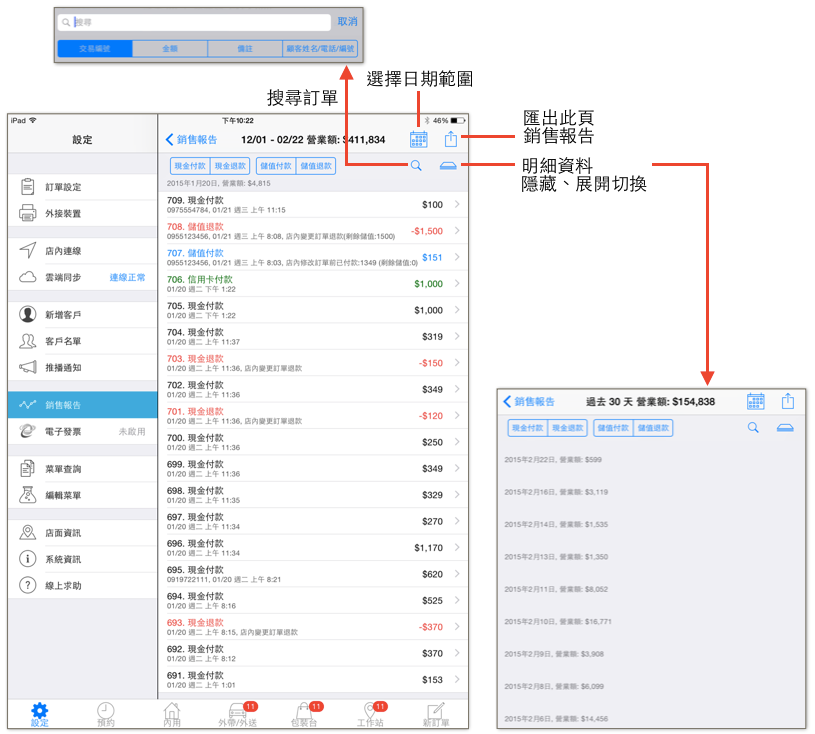The height and width of the screenshot is (734, 815).
Task: Switch to the 外帶/外送 bottom tab
Action: point(238,714)
